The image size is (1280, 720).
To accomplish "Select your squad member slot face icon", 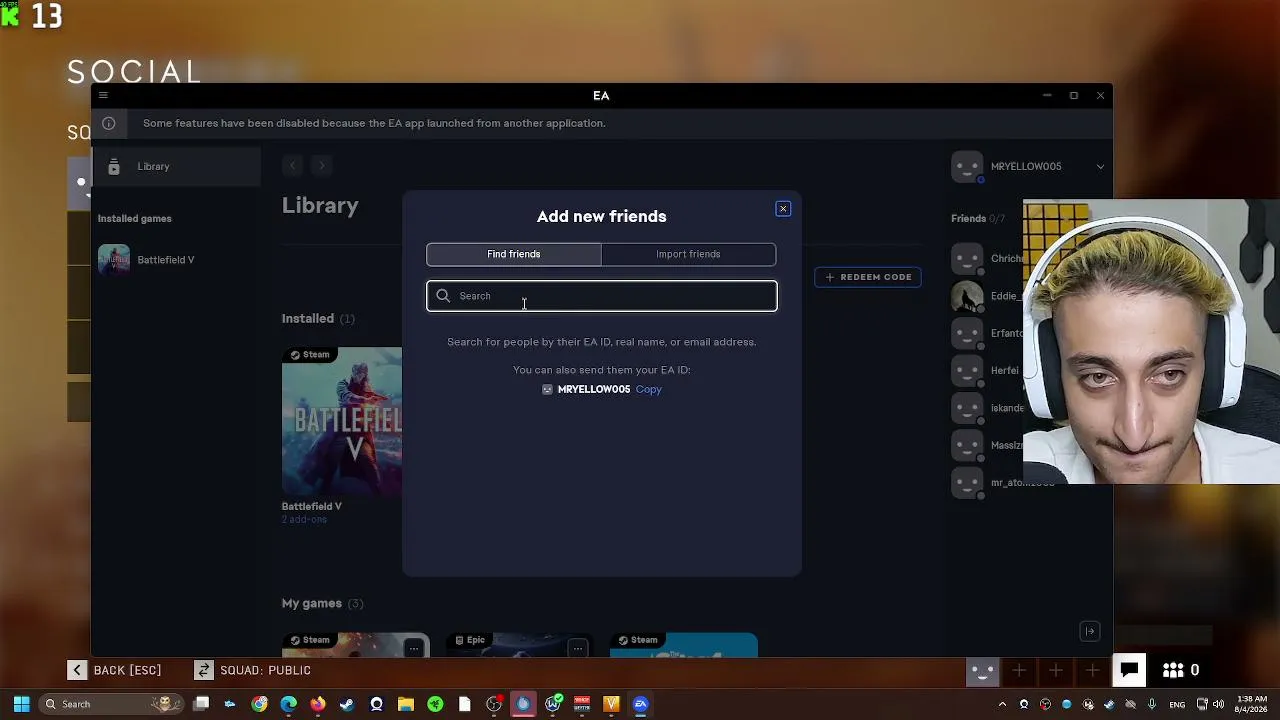I will click(x=982, y=671).
